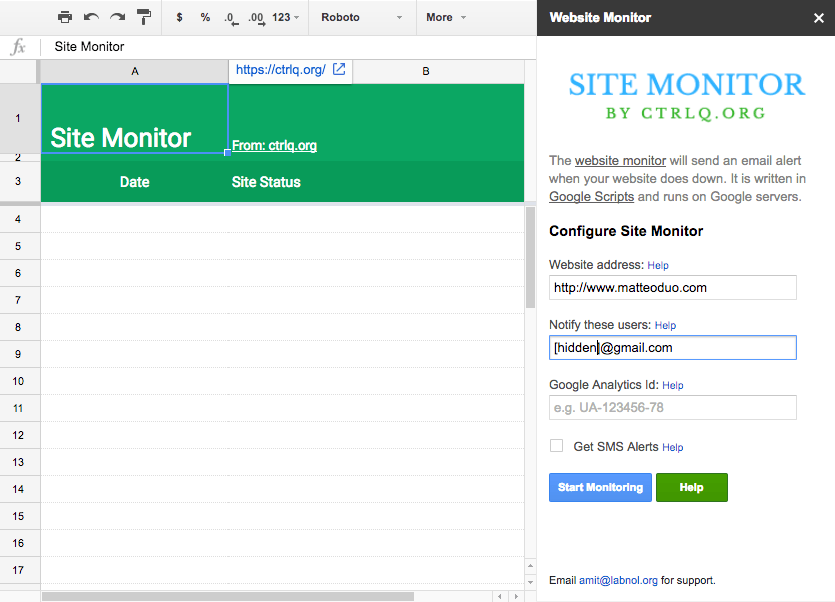Follow the Google Scripts link

[x=592, y=197]
